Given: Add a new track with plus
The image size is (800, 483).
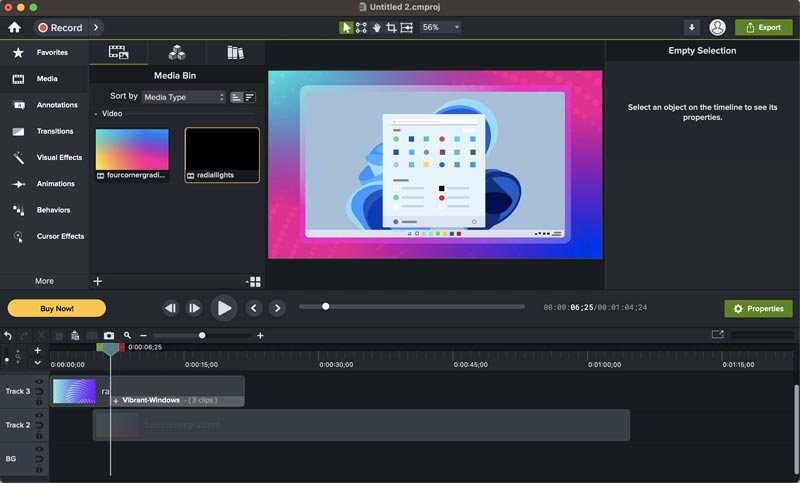Looking at the screenshot, I should [37, 350].
